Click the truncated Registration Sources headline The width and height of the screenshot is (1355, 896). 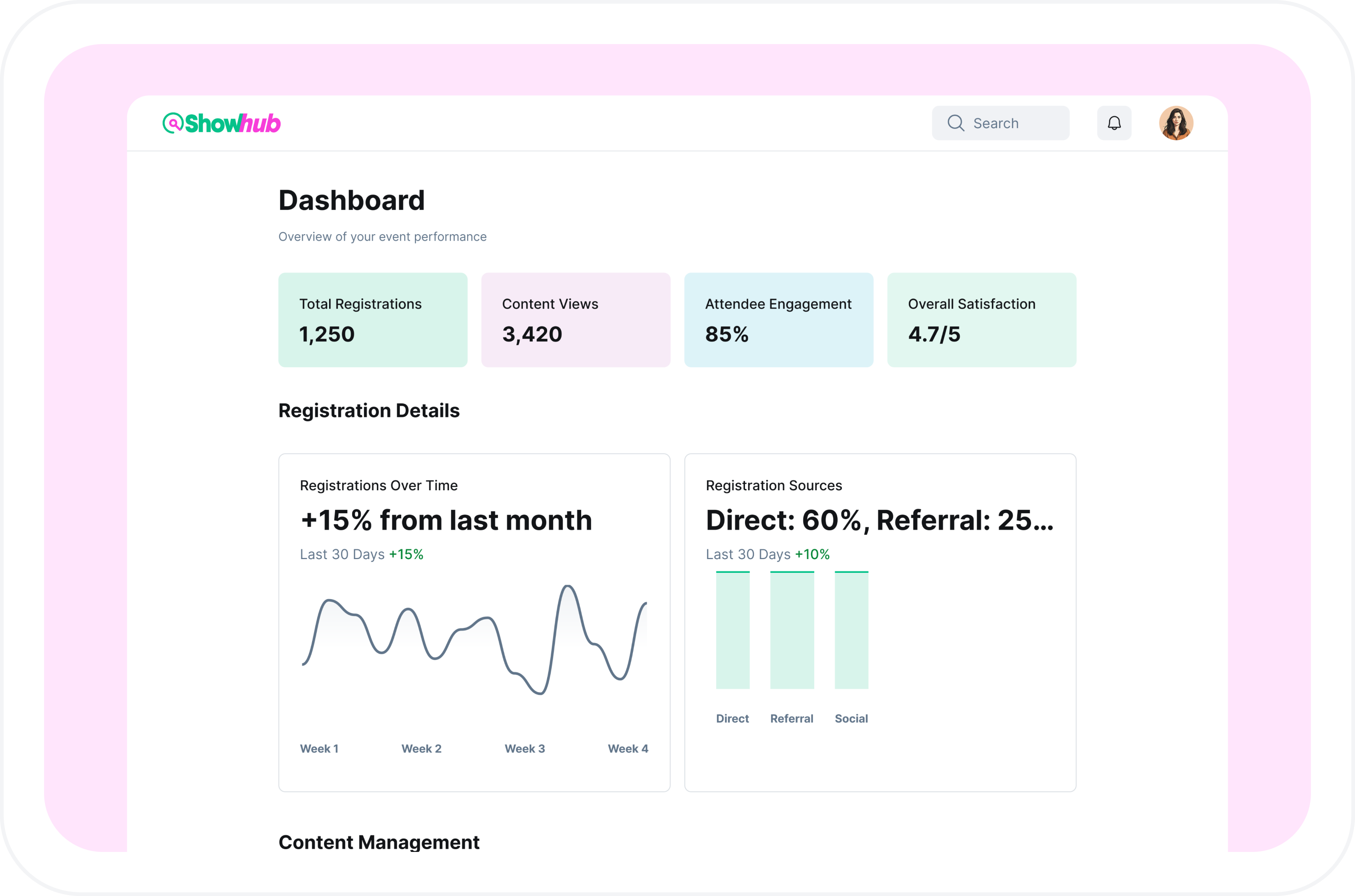click(879, 520)
